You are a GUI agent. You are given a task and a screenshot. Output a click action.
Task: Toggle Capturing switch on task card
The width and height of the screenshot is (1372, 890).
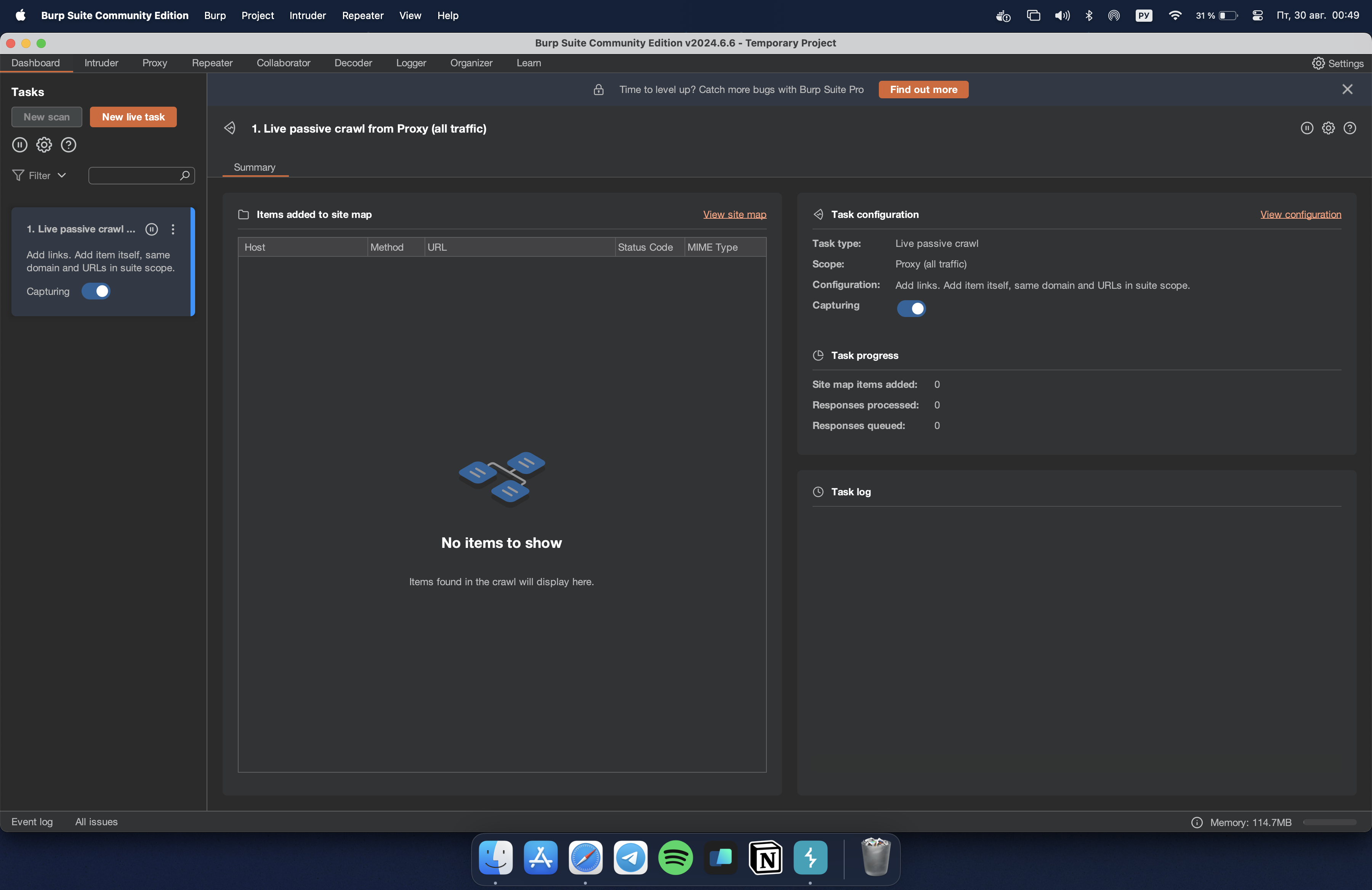click(x=96, y=291)
